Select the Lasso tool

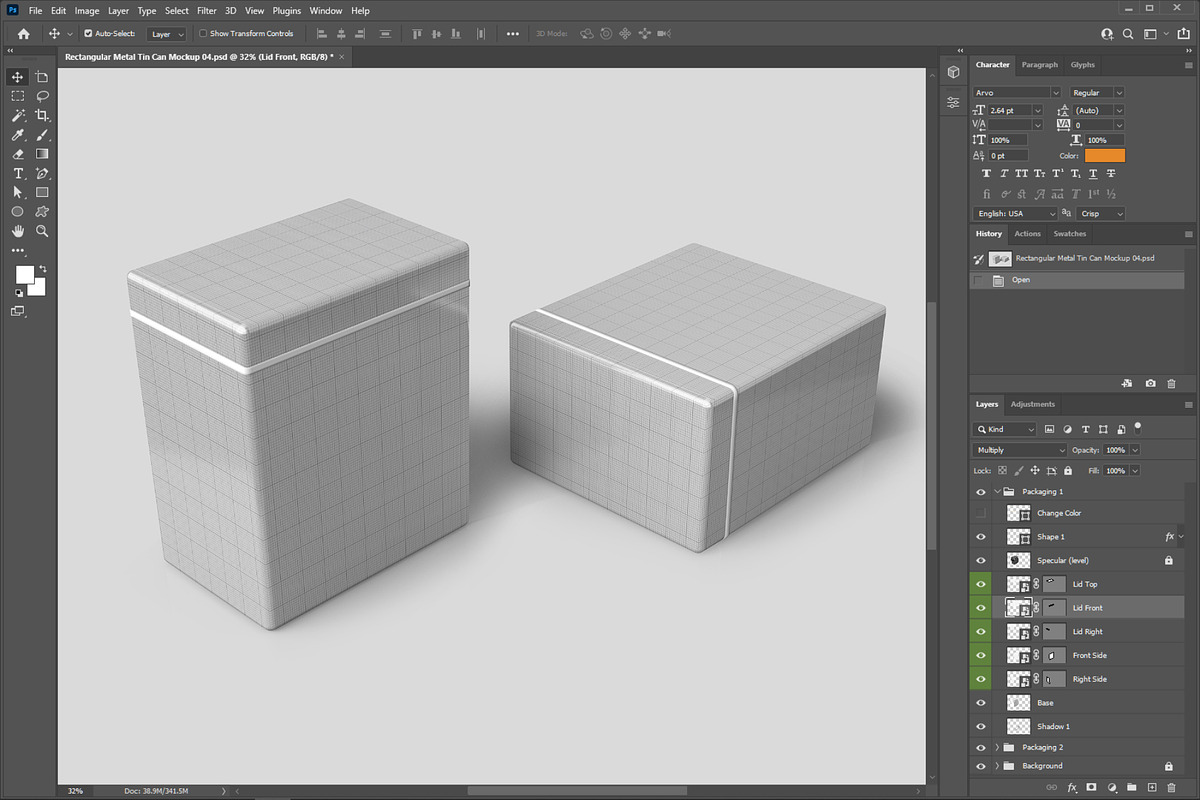tap(42, 96)
